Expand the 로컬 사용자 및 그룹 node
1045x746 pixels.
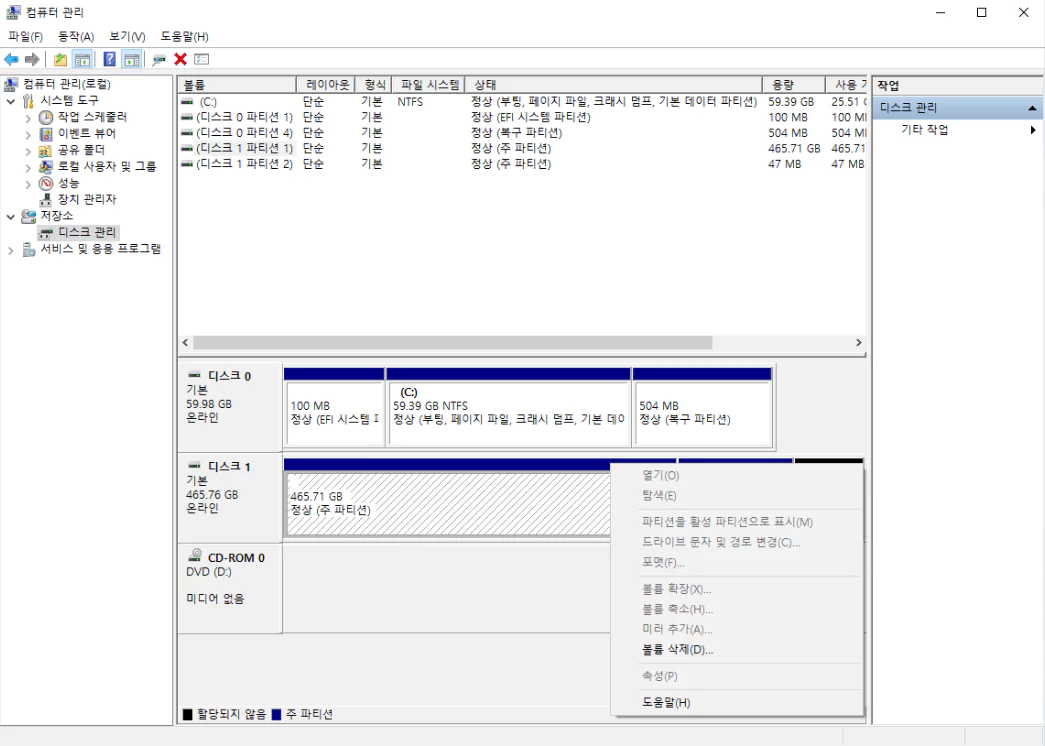(x=28, y=167)
